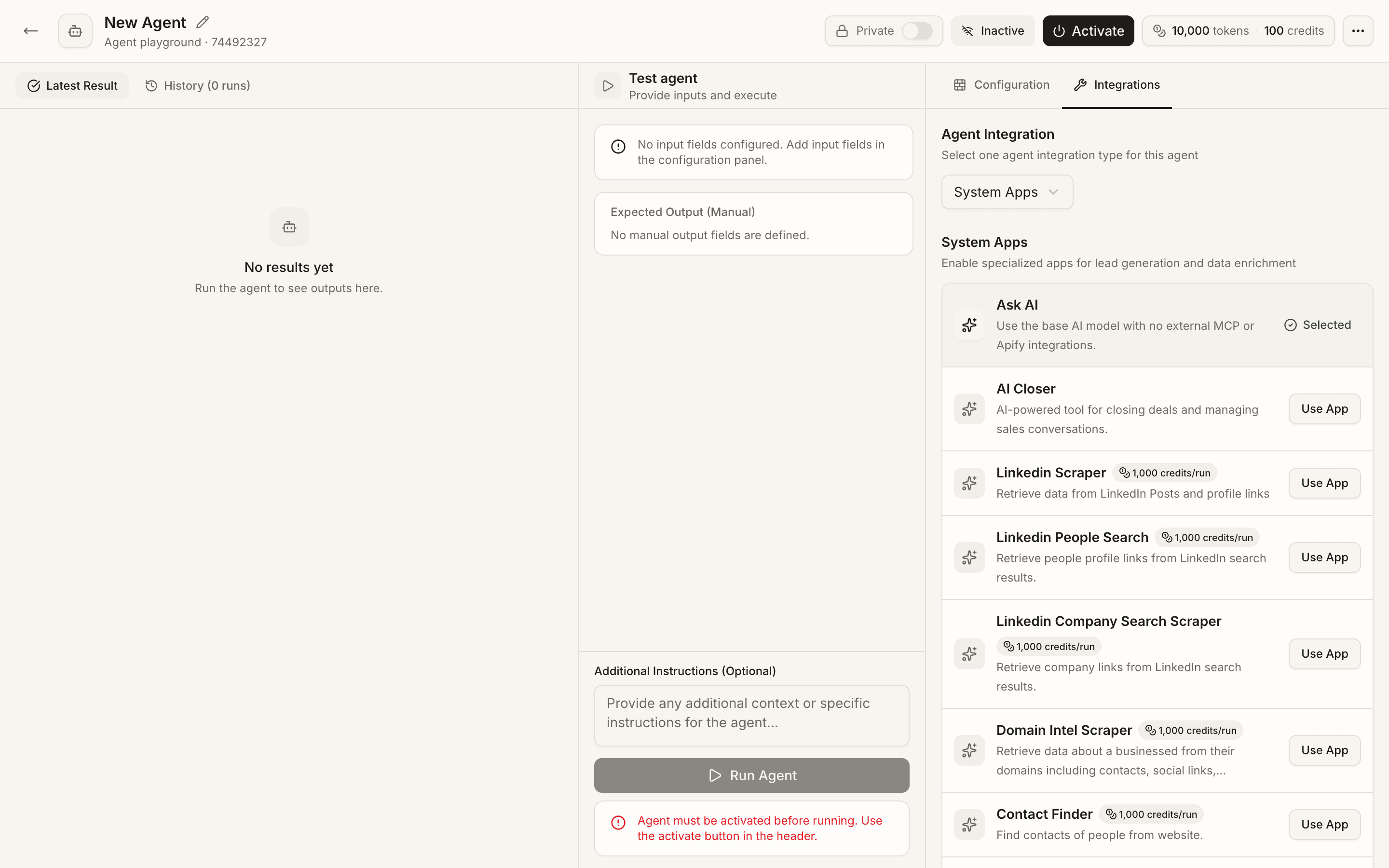Click the lock icon next to Private
This screenshot has width=1389, height=868.
[842, 31]
